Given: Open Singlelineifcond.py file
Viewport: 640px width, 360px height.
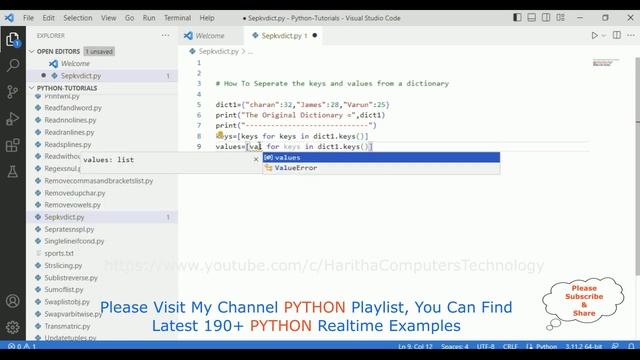Looking at the screenshot, I should coord(74,241).
